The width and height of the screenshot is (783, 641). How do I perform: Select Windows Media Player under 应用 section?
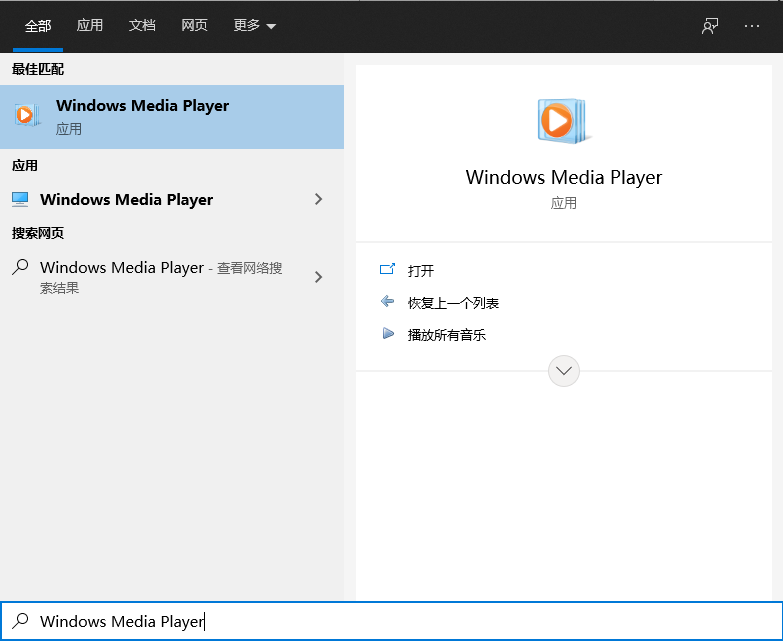pos(126,200)
